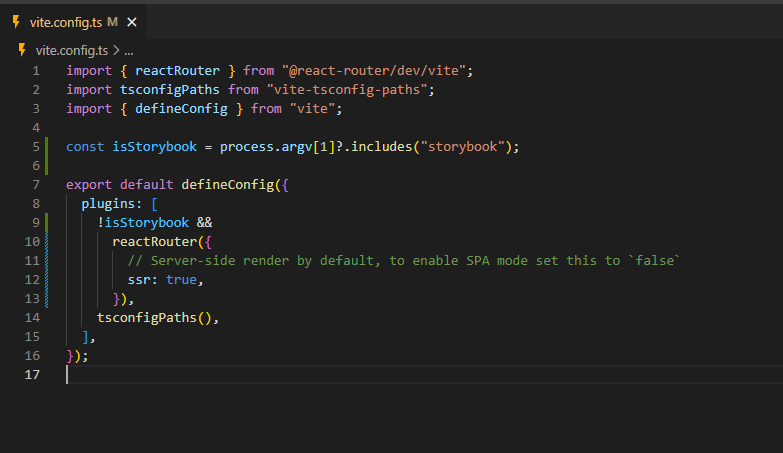
Task: Click tsconfigPaths on line 2
Action: 170,90
